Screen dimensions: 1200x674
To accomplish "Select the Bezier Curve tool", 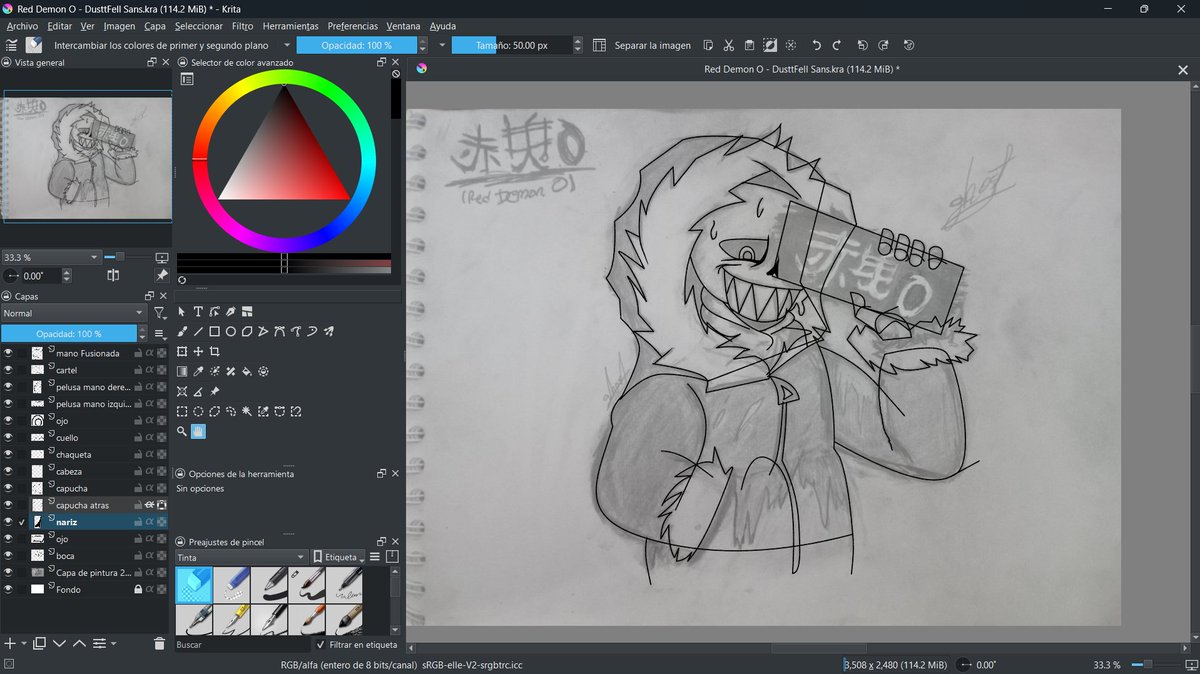I will [279, 331].
